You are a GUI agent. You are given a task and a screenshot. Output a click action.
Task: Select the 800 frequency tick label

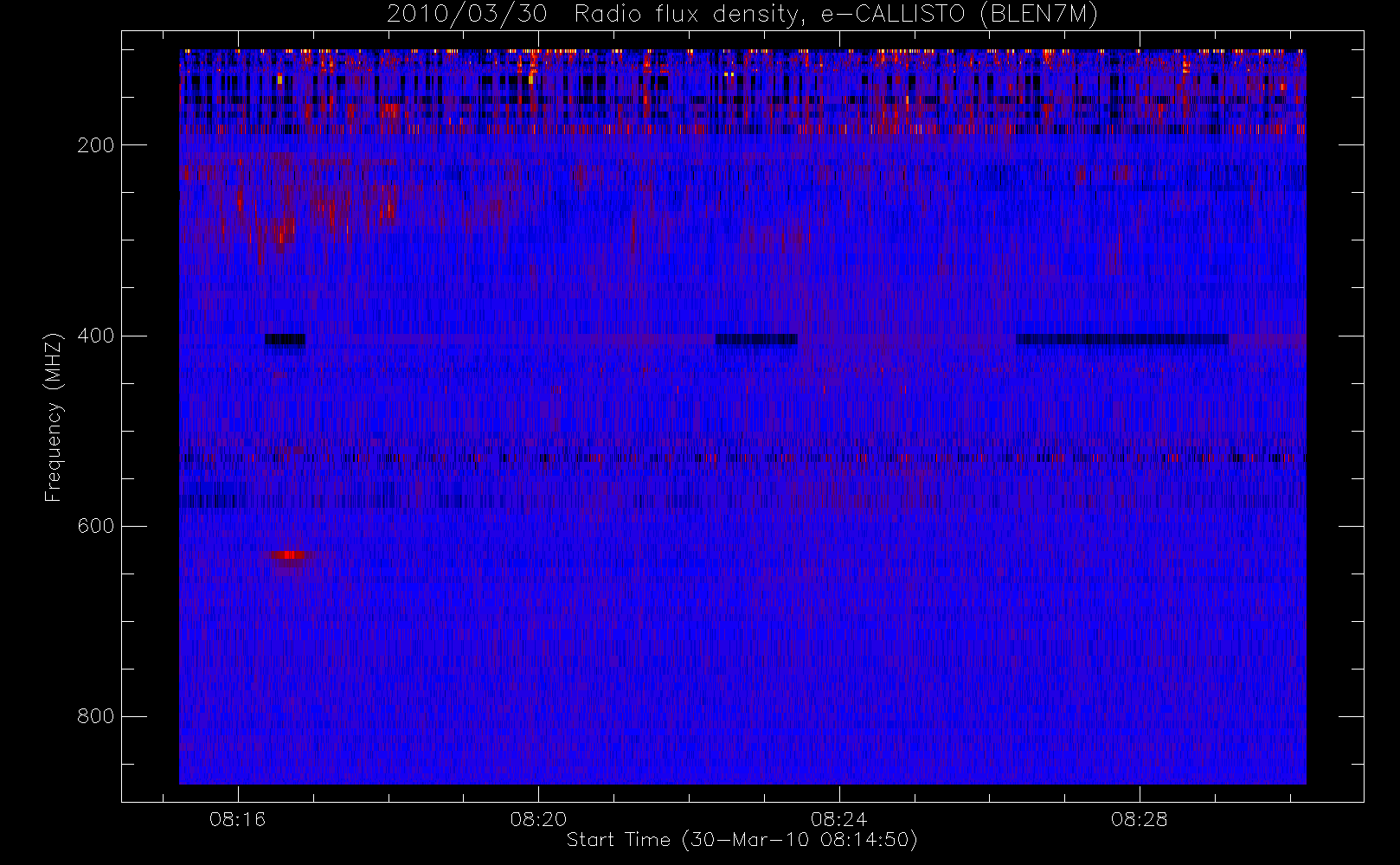click(x=95, y=716)
